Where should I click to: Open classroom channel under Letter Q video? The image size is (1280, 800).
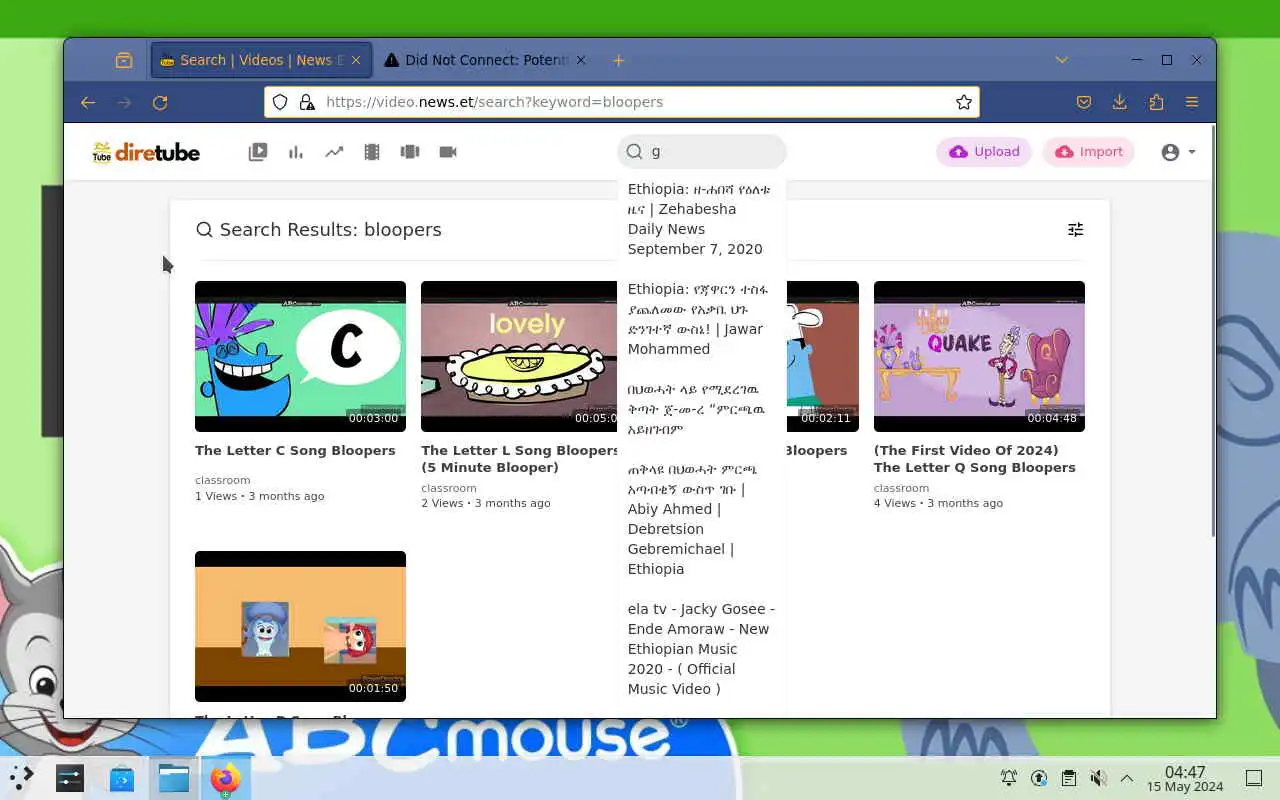(x=901, y=488)
